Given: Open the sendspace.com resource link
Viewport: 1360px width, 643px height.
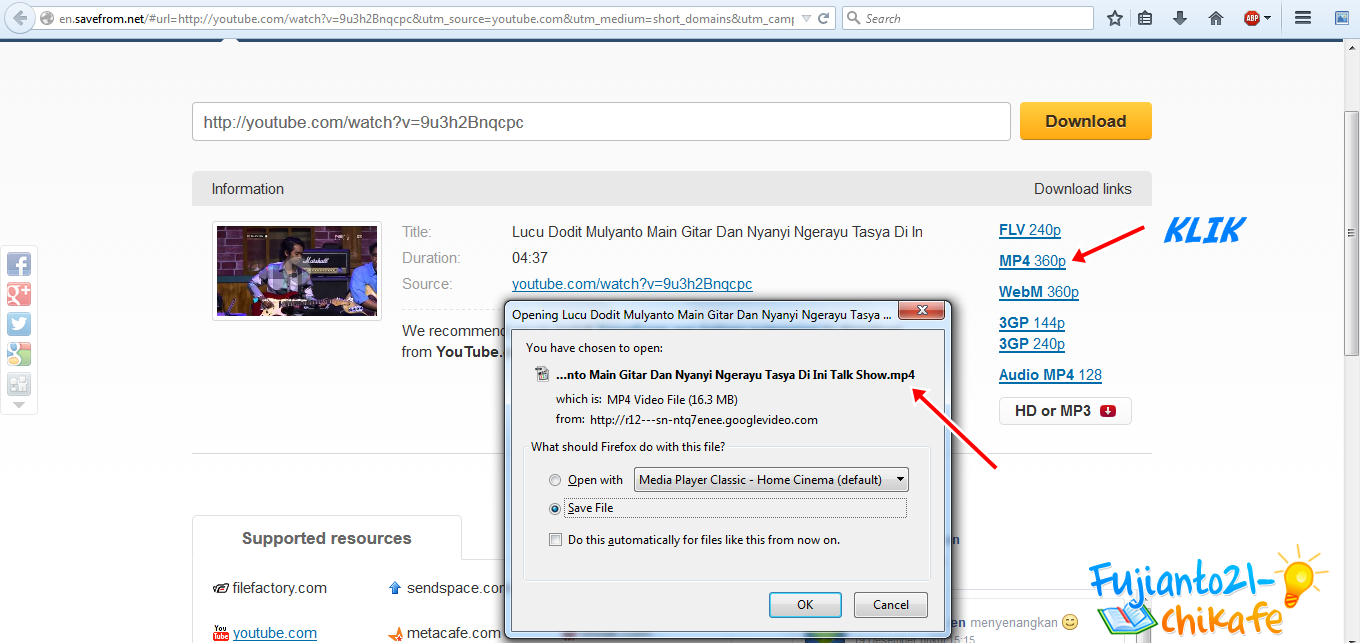Looking at the screenshot, I should point(456,588).
